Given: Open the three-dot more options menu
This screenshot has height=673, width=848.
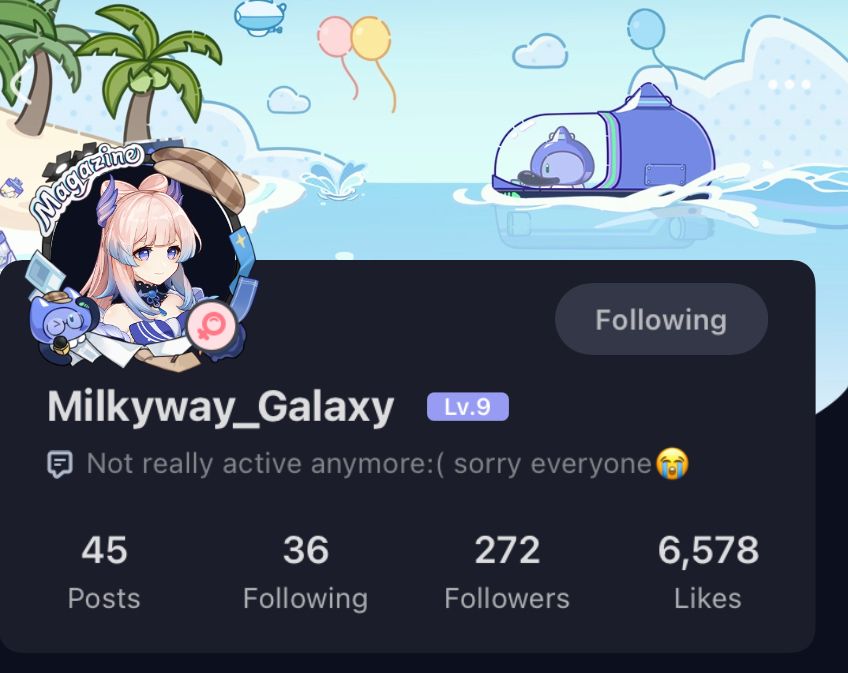Looking at the screenshot, I should pyautogui.click(x=789, y=84).
